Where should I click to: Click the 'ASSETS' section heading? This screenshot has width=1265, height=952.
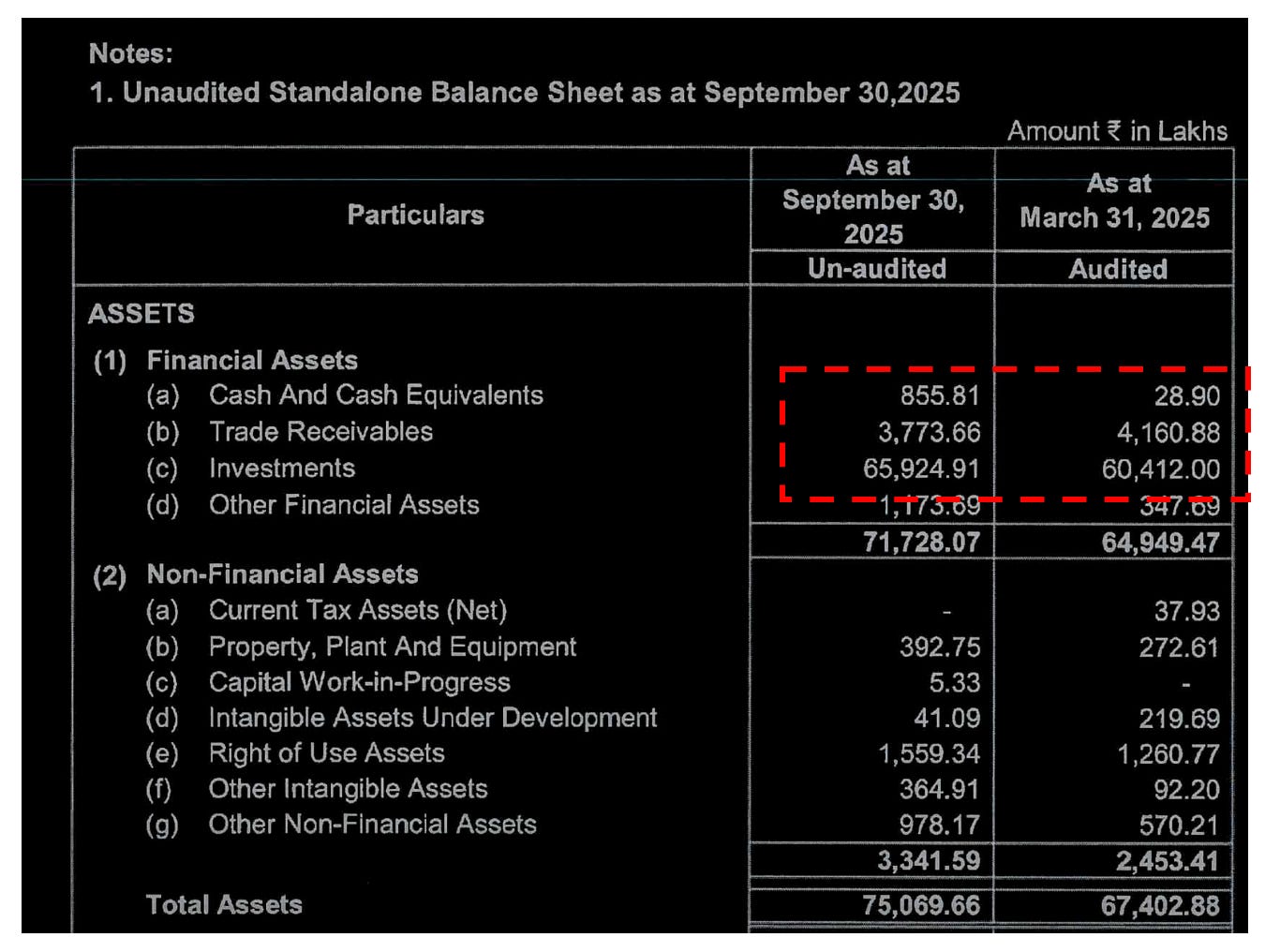click(141, 313)
